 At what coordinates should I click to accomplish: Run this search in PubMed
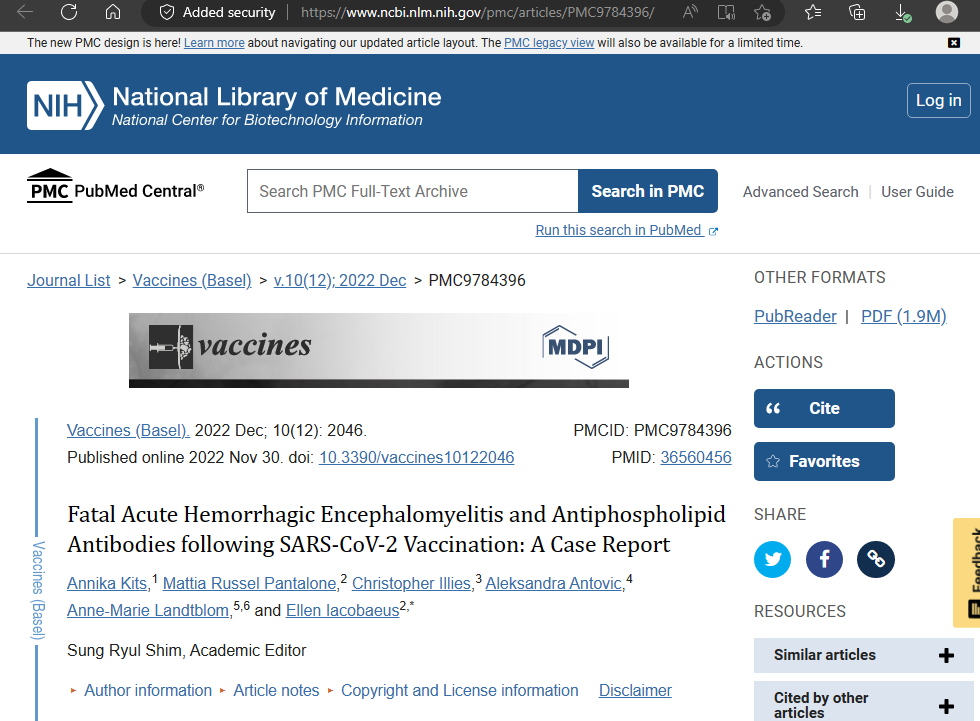tap(626, 231)
